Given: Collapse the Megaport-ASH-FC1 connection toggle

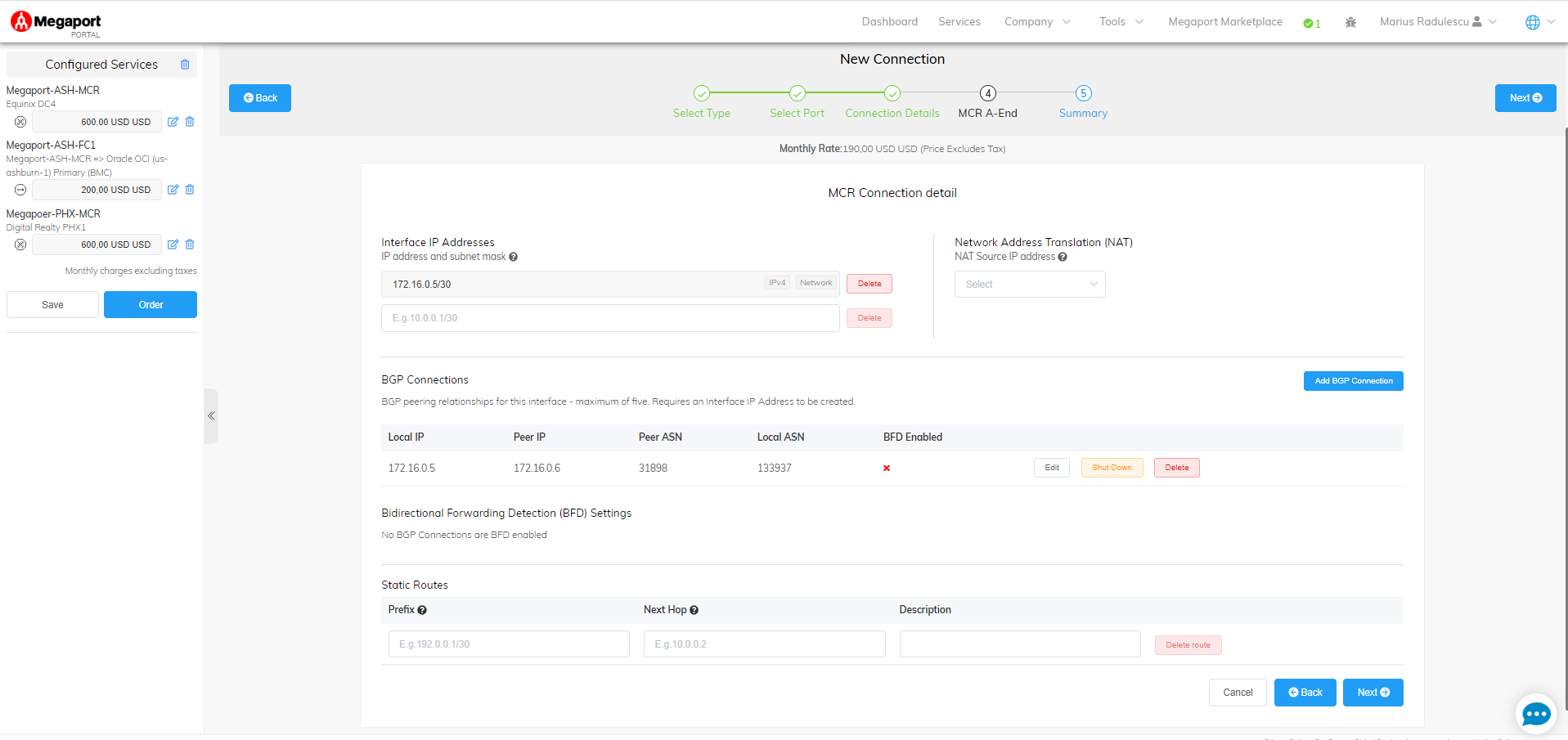Looking at the screenshot, I should click(x=20, y=190).
